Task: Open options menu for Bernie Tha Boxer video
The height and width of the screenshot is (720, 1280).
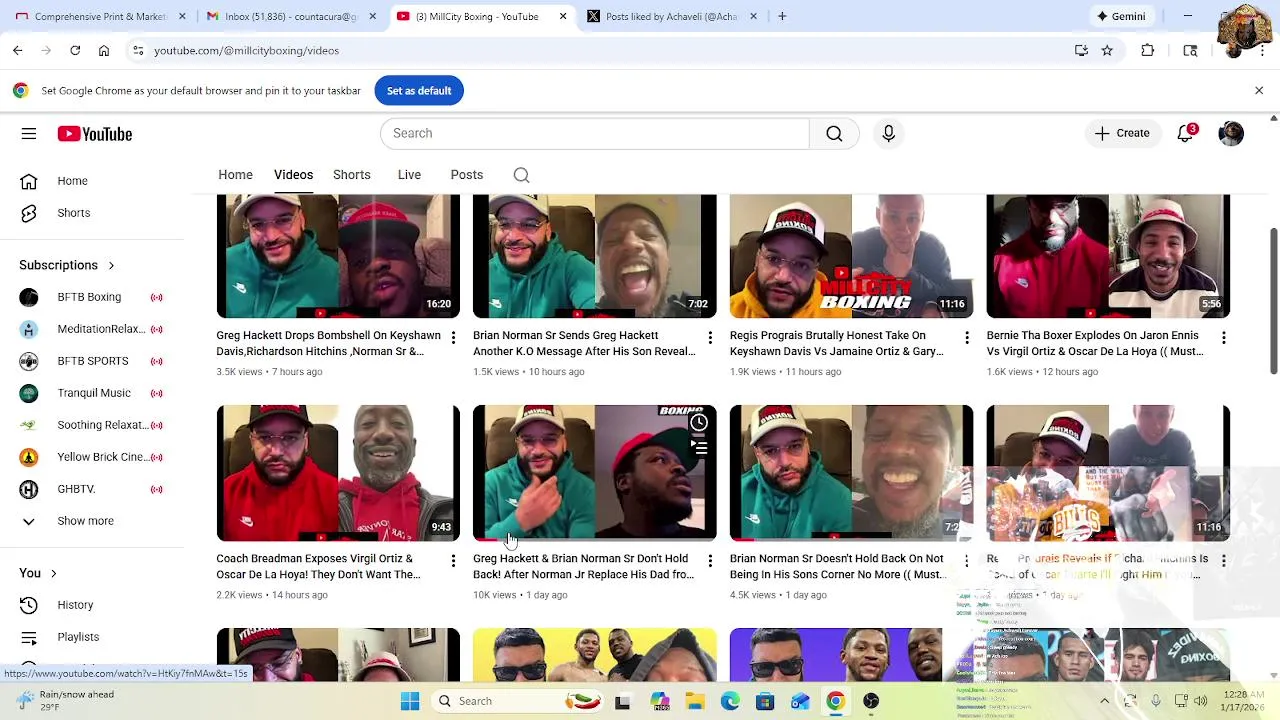Action: point(1223,338)
